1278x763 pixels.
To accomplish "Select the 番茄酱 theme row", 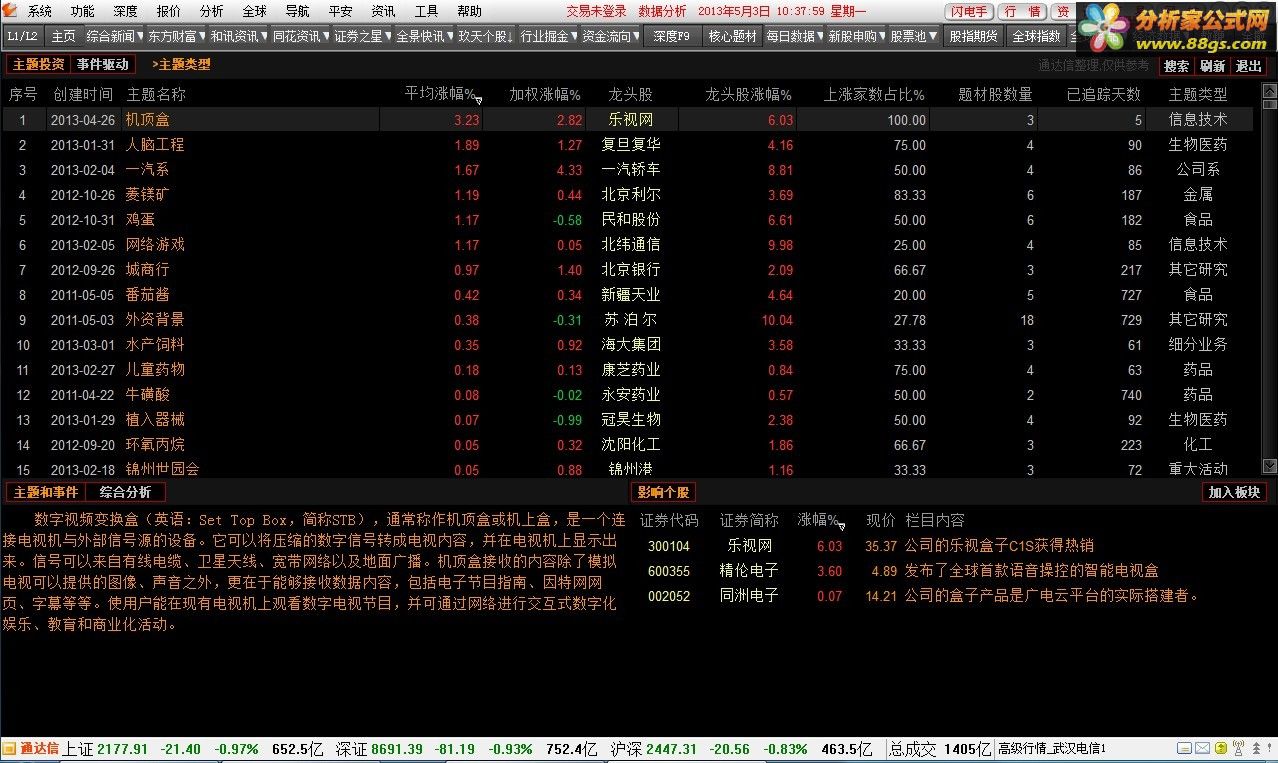I will click(627, 294).
